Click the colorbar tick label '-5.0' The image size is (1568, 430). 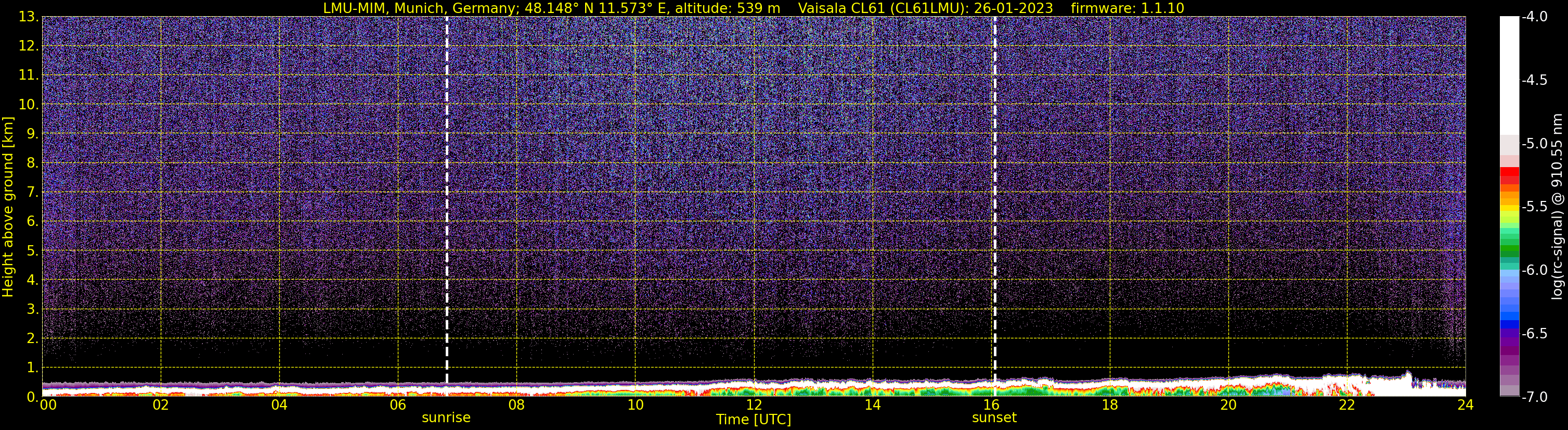1534,143
